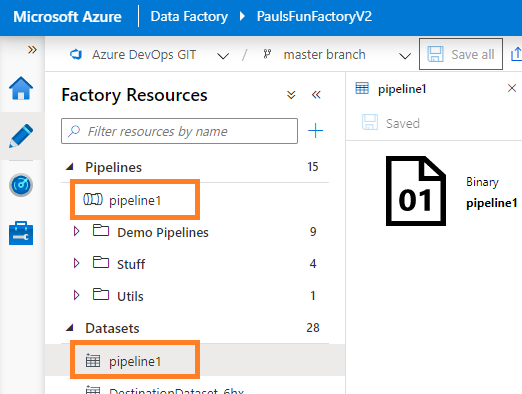The image size is (522, 394).
Task: Click the Data Factory breadcrumb
Action: tap(189, 16)
